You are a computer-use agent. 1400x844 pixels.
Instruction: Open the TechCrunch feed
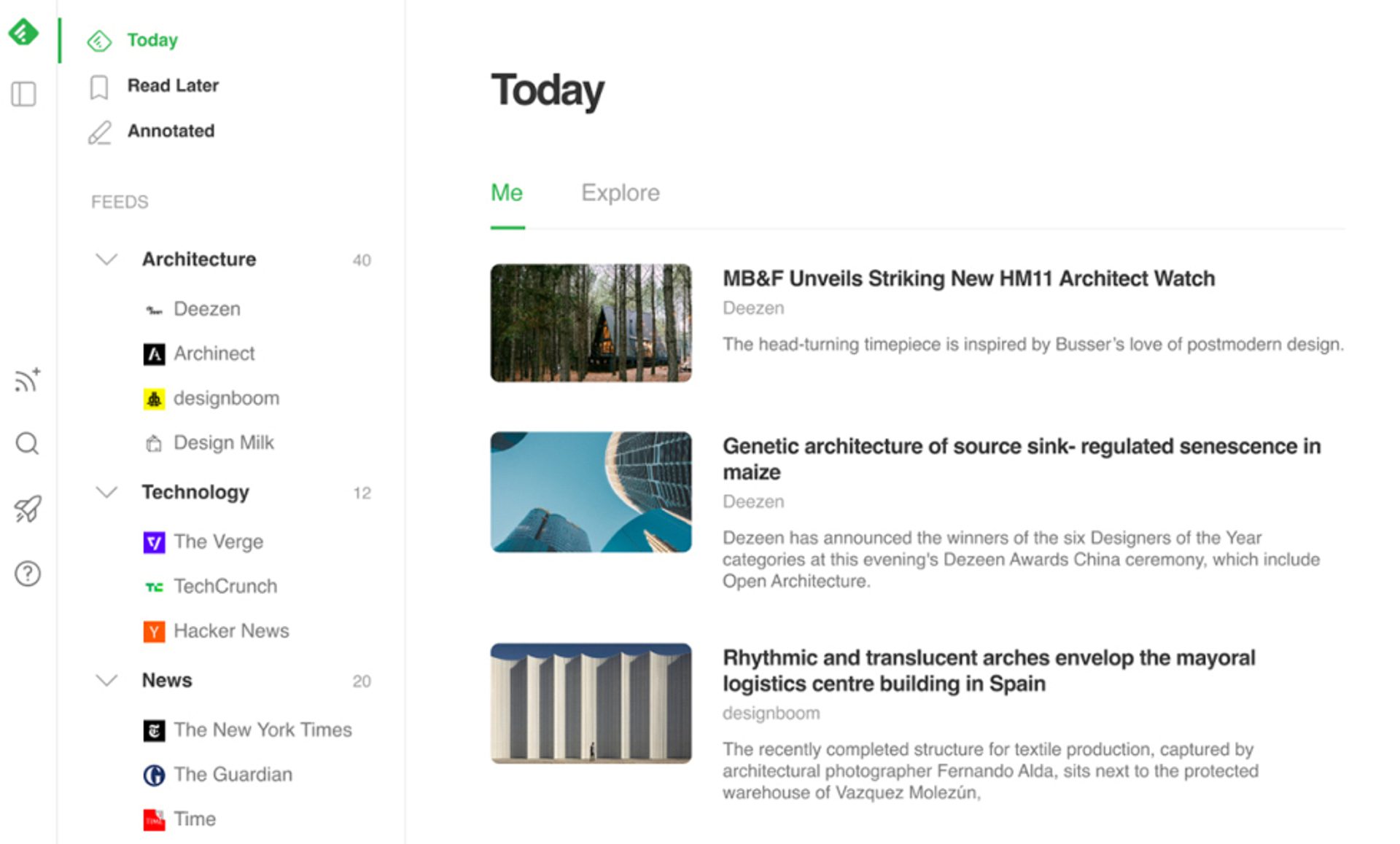[225, 587]
